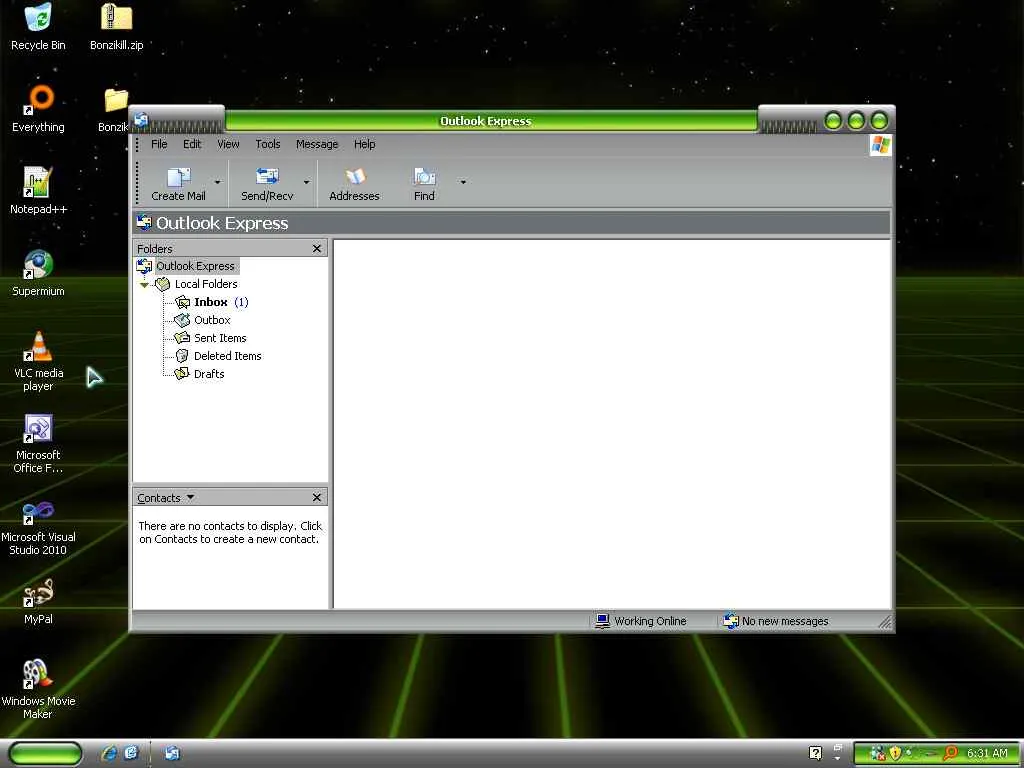Select the Notepad++ desktop shortcut
Screen dimensions: 1024x768
pos(38,191)
